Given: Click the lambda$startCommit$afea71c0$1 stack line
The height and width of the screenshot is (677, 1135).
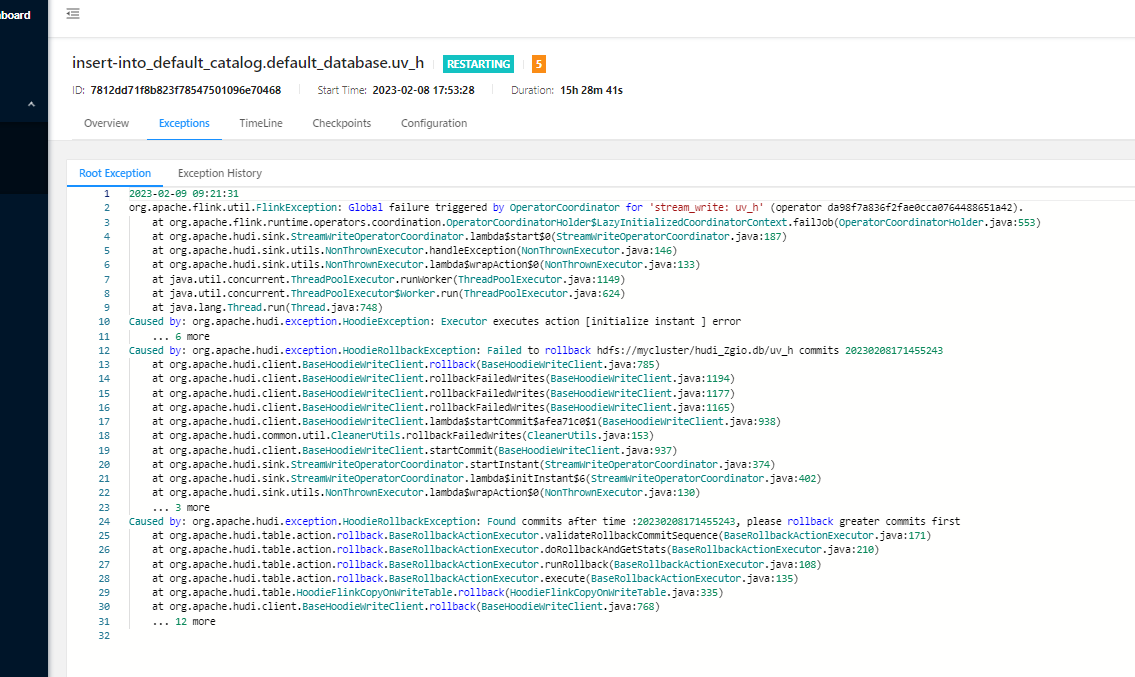Looking at the screenshot, I should pos(467,421).
